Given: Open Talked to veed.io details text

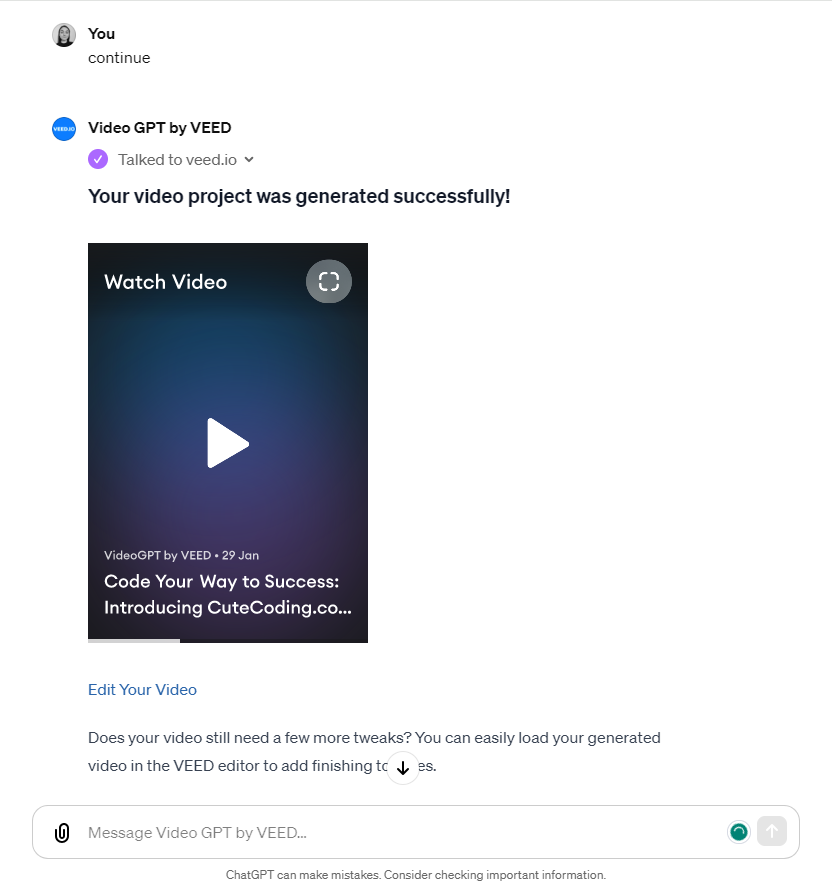Looking at the screenshot, I should click(177, 160).
